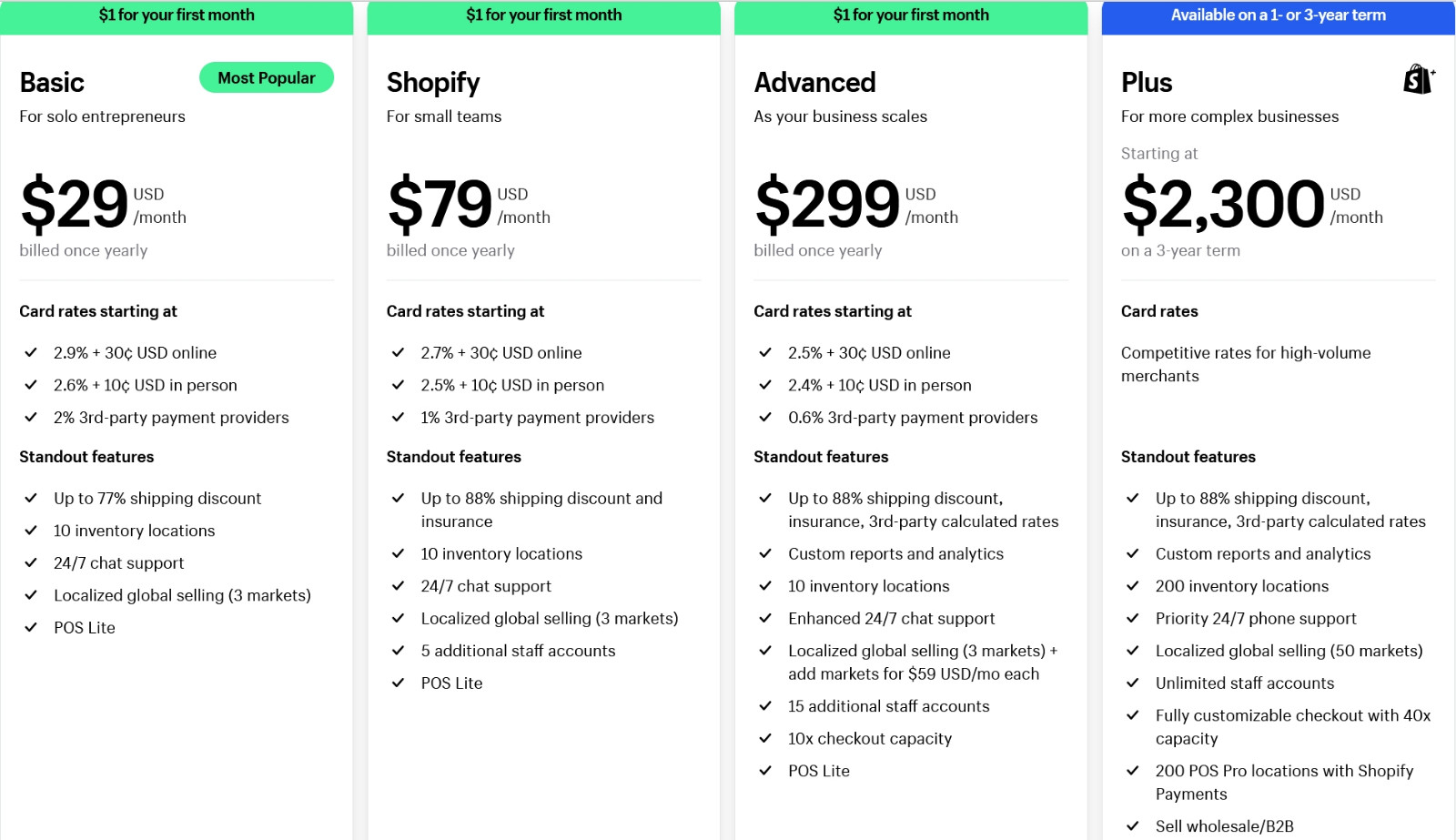This screenshot has height=840, width=1456.
Task: Select the Shopify plan heading
Action: (x=433, y=83)
